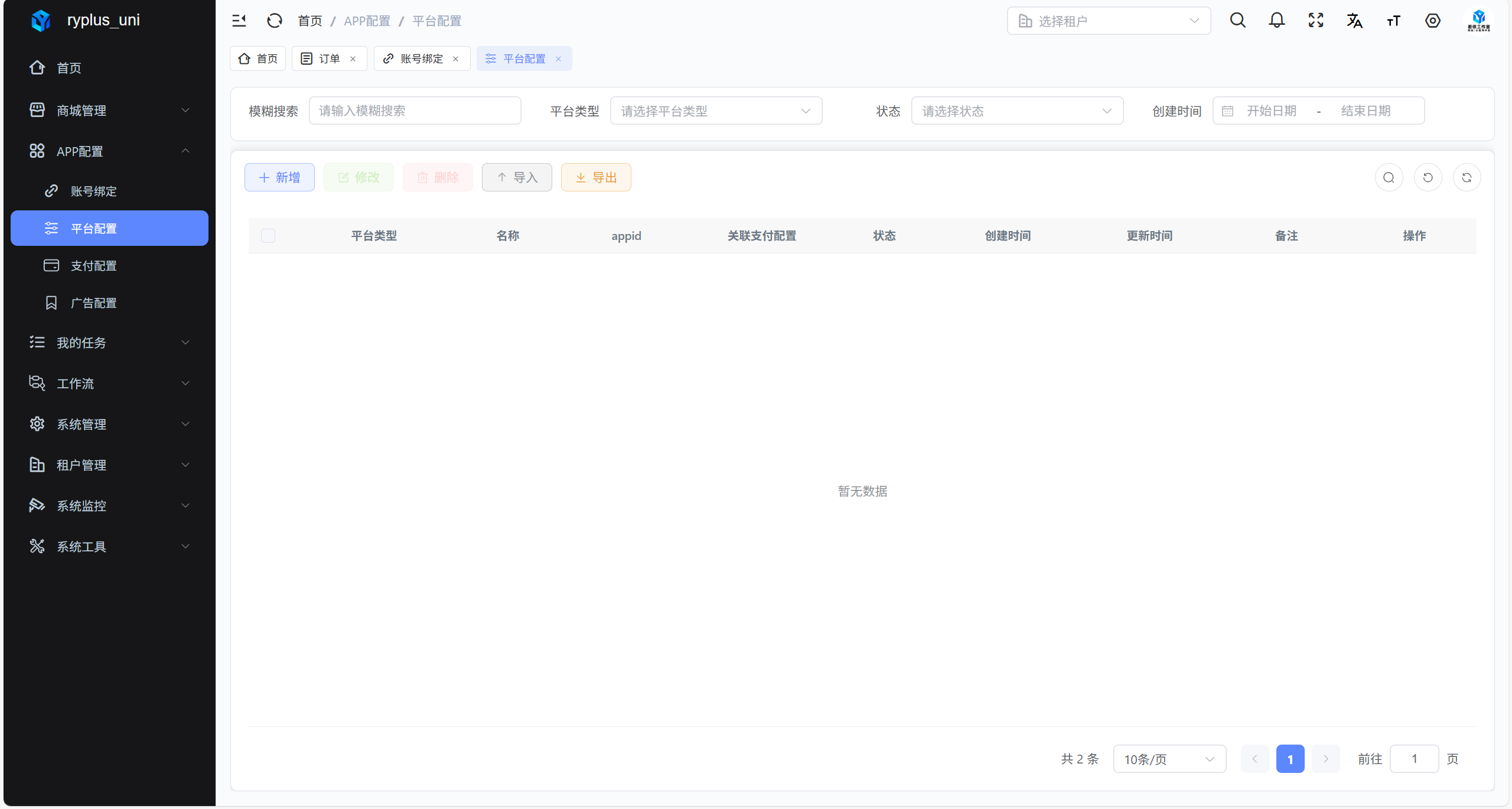Screen dimensions: 1512x809
Task: Click the 导出 export button
Action: (x=595, y=177)
